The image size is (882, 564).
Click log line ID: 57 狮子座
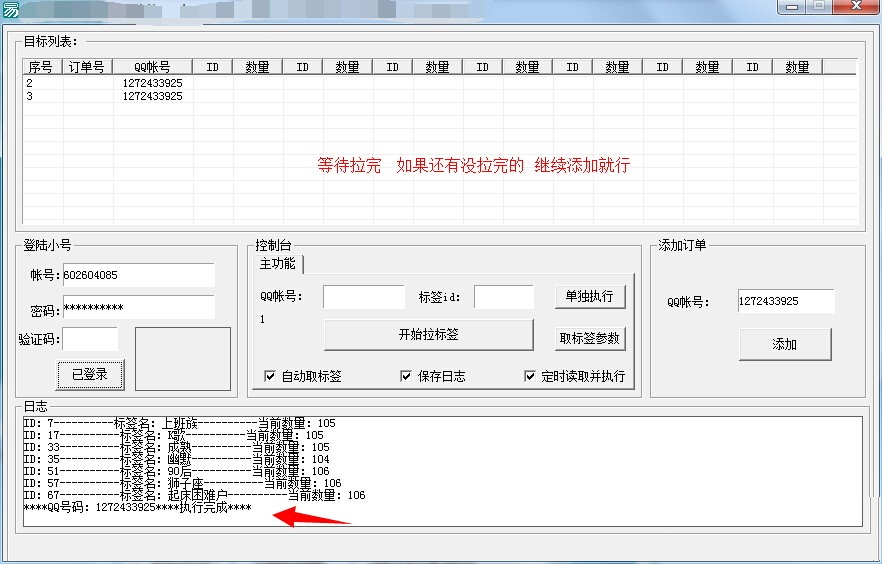click(x=183, y=483)
